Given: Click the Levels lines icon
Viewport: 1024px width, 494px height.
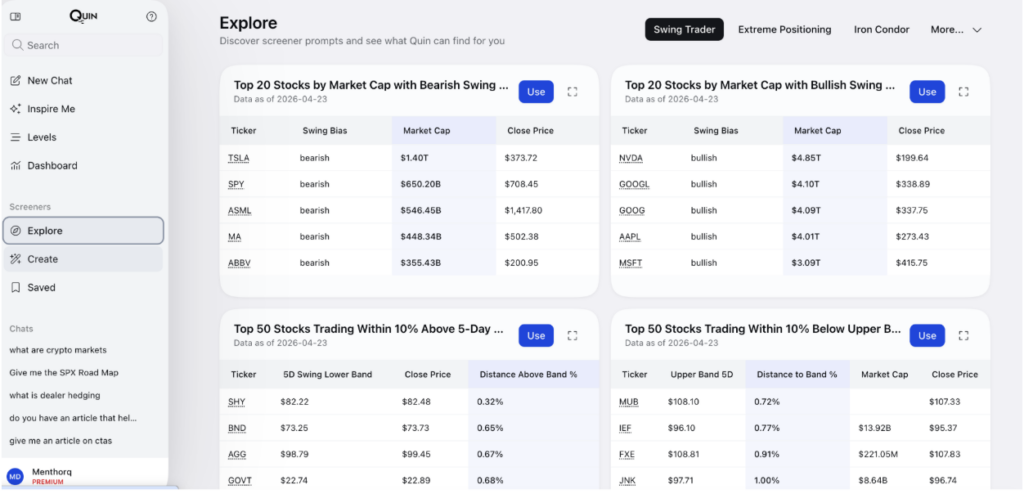Looking at the screenshot, I should click(x=16, y=137).
